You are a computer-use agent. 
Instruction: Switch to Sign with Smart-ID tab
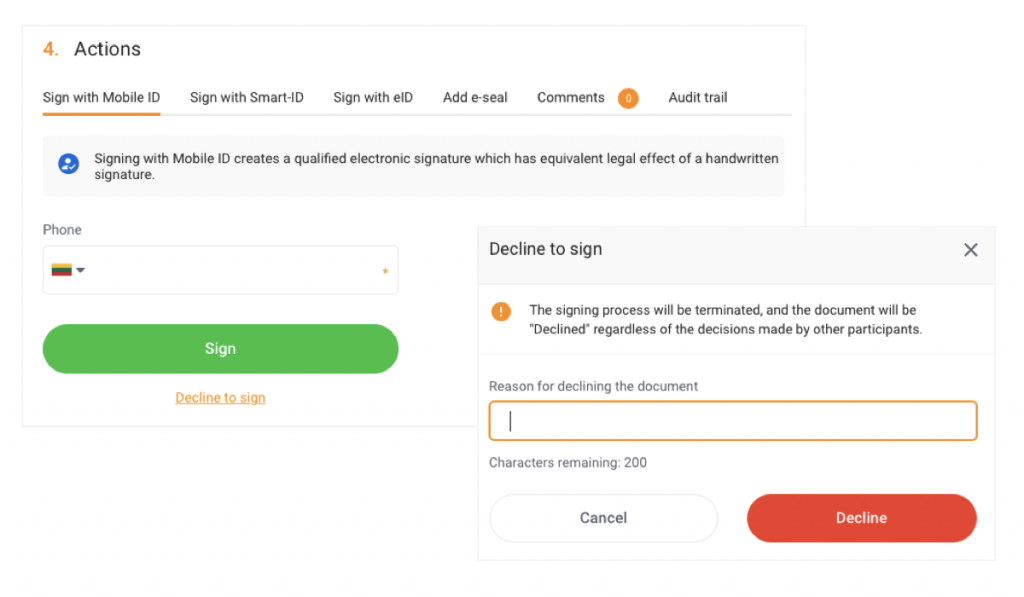click(247, 97)
